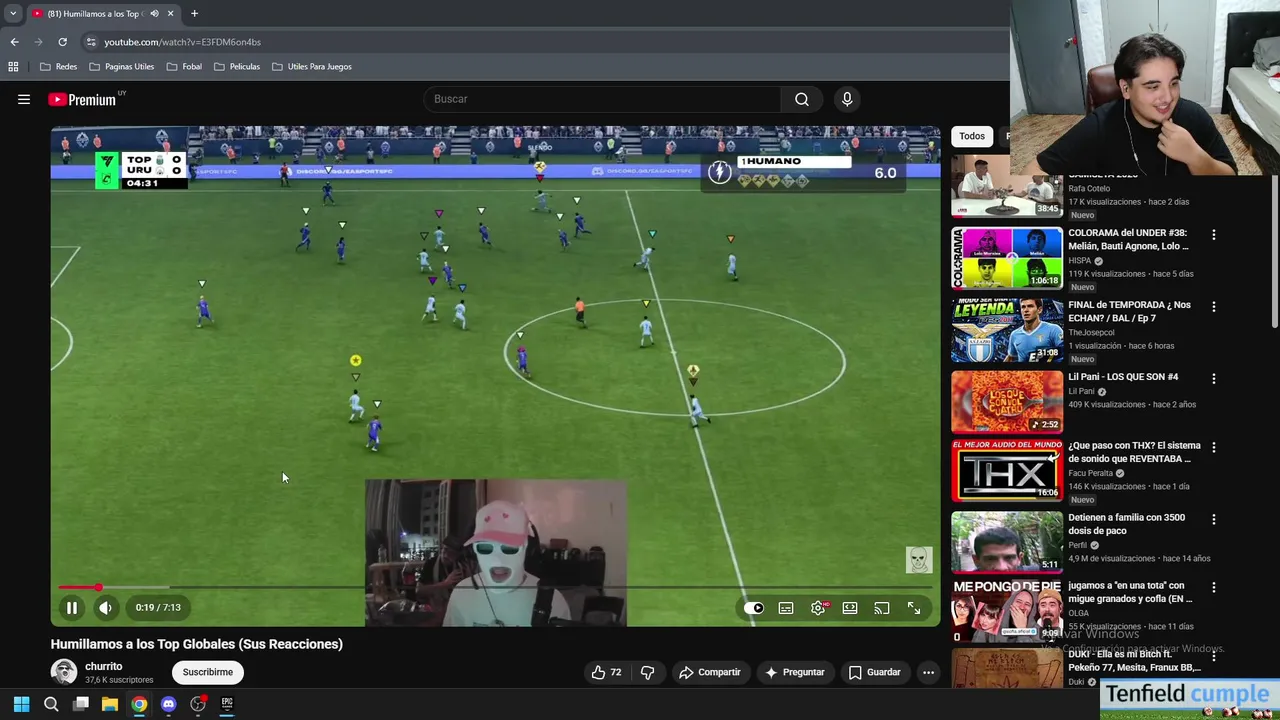Open the player settings gear

(818, 608)
